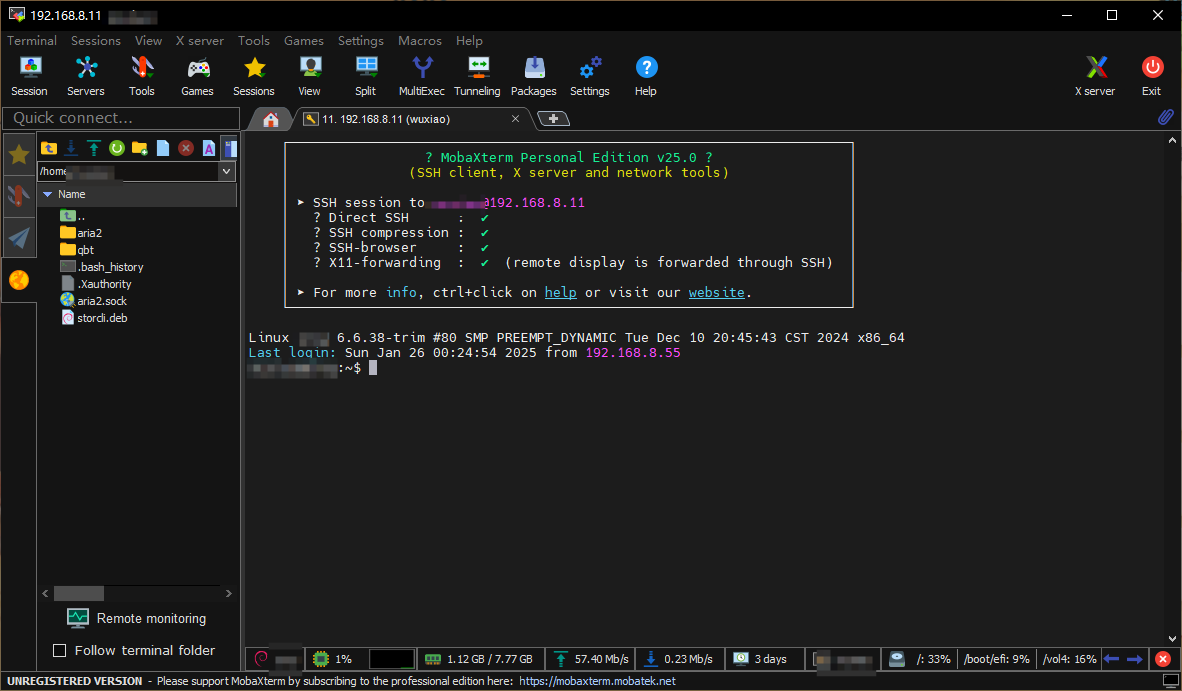The image size is (1182, 691).
Task: Select the qbt folder
Action: pyautogui.click(x=77, y=250)
